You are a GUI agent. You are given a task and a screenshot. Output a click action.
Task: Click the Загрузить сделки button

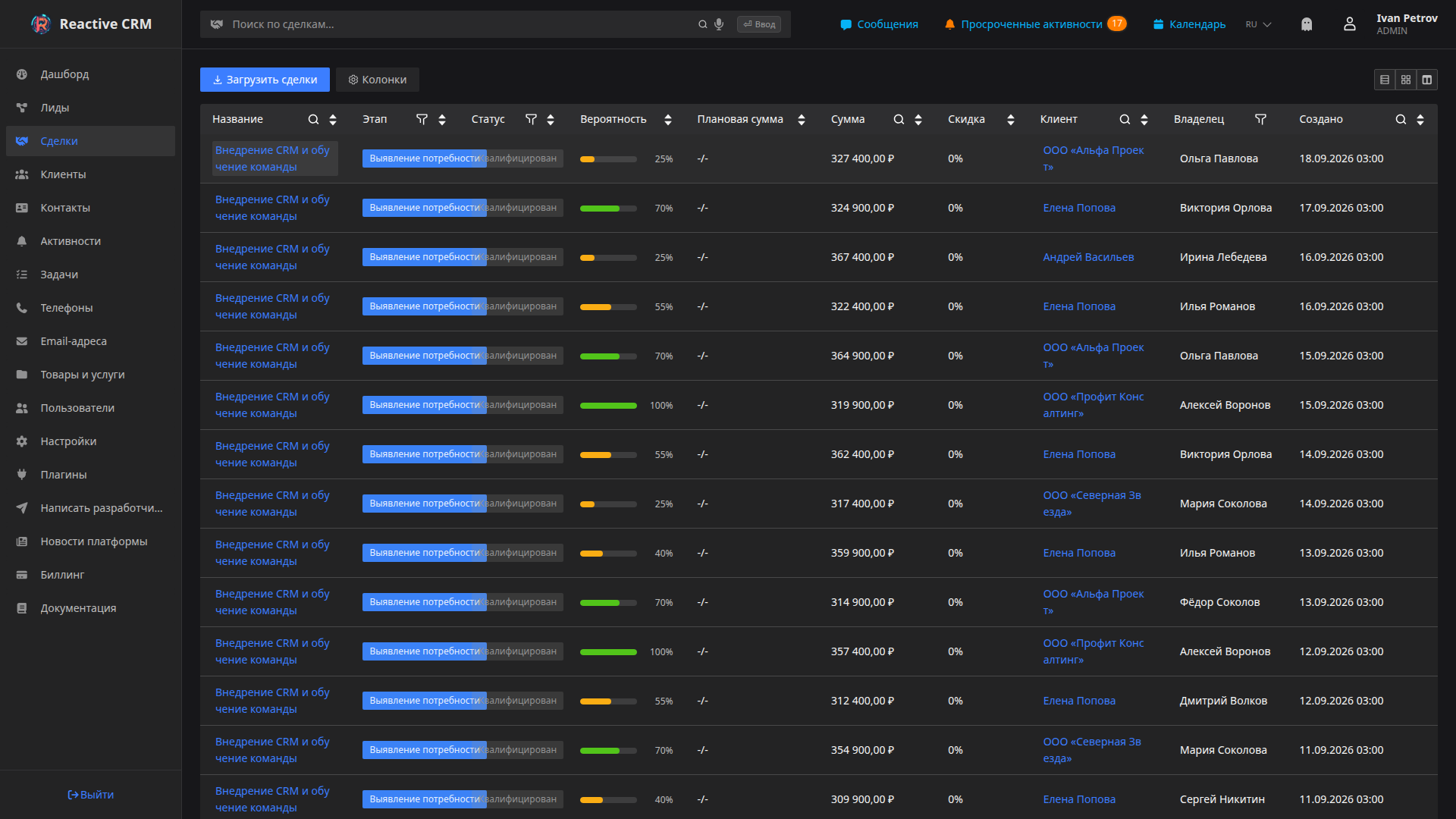pyautogui.click(x=265, y=80)
